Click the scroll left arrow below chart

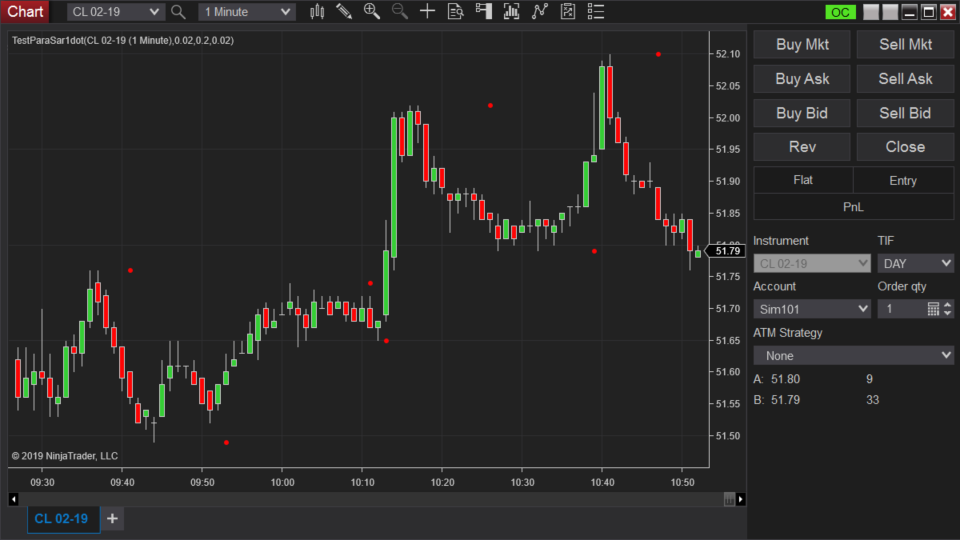(13, 500)
